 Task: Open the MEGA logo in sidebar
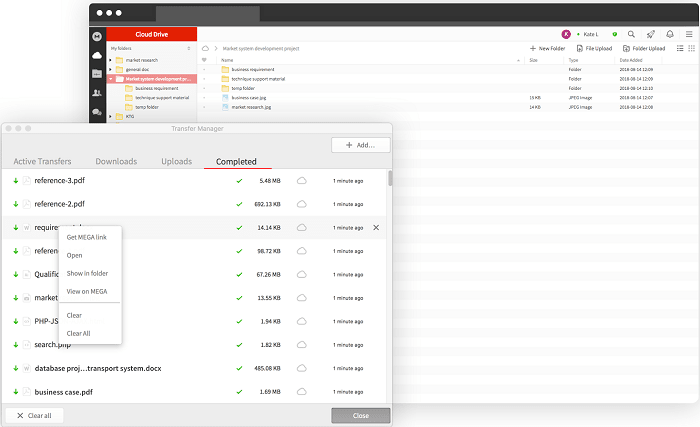point(97,36)
